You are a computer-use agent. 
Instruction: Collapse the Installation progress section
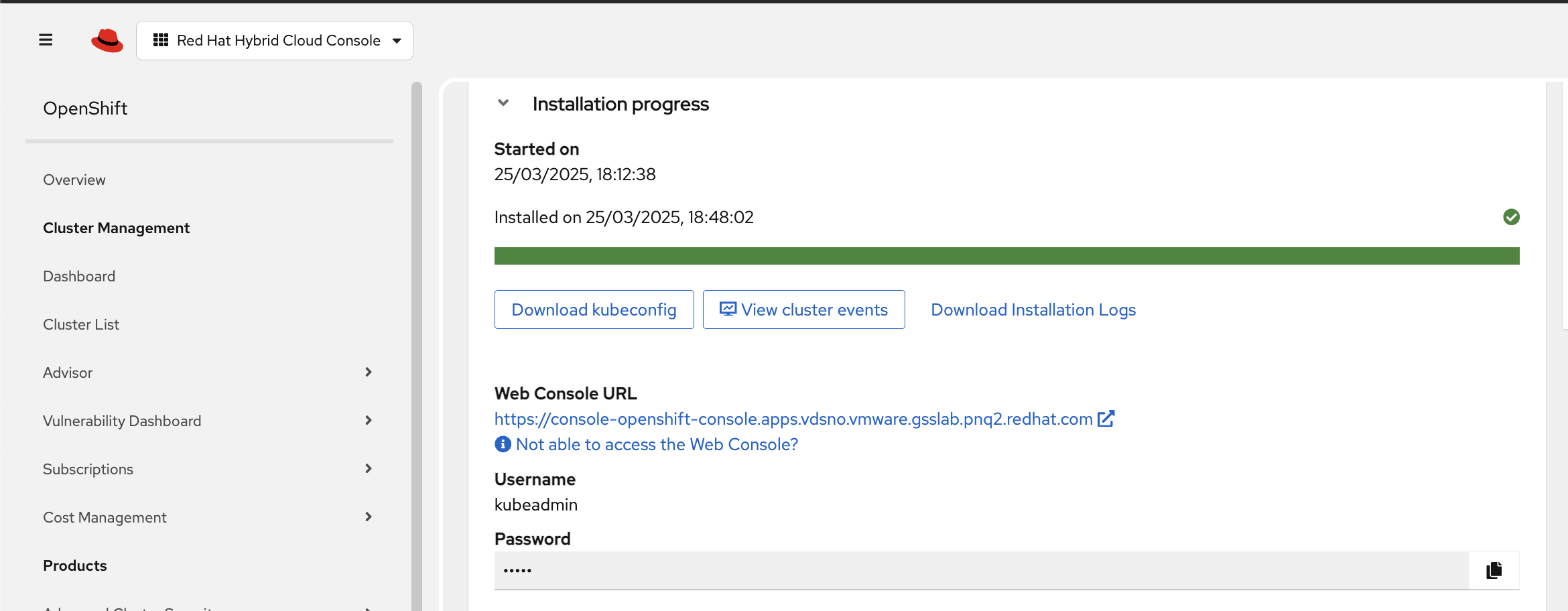click(503, 103)
